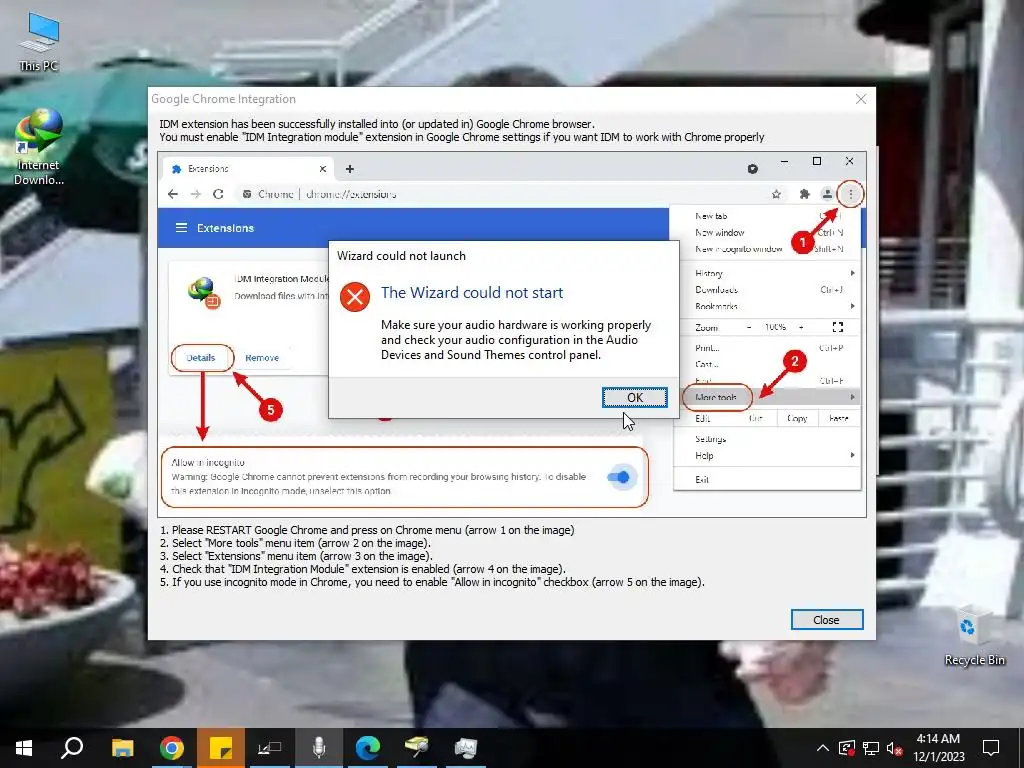Image resolution: width=1024 pixels, height=768 pixels.
Task: Select More tools in illustrated Chrome menu
Action: click(716, 397)
